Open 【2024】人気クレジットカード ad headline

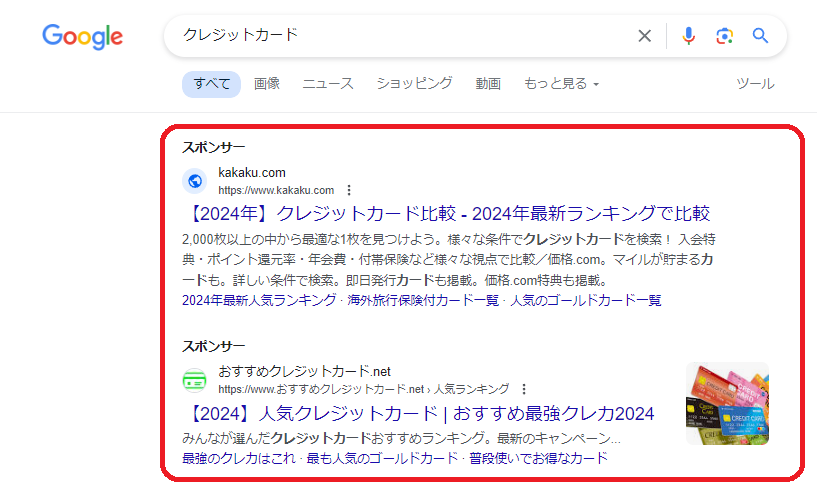[418, 414]
